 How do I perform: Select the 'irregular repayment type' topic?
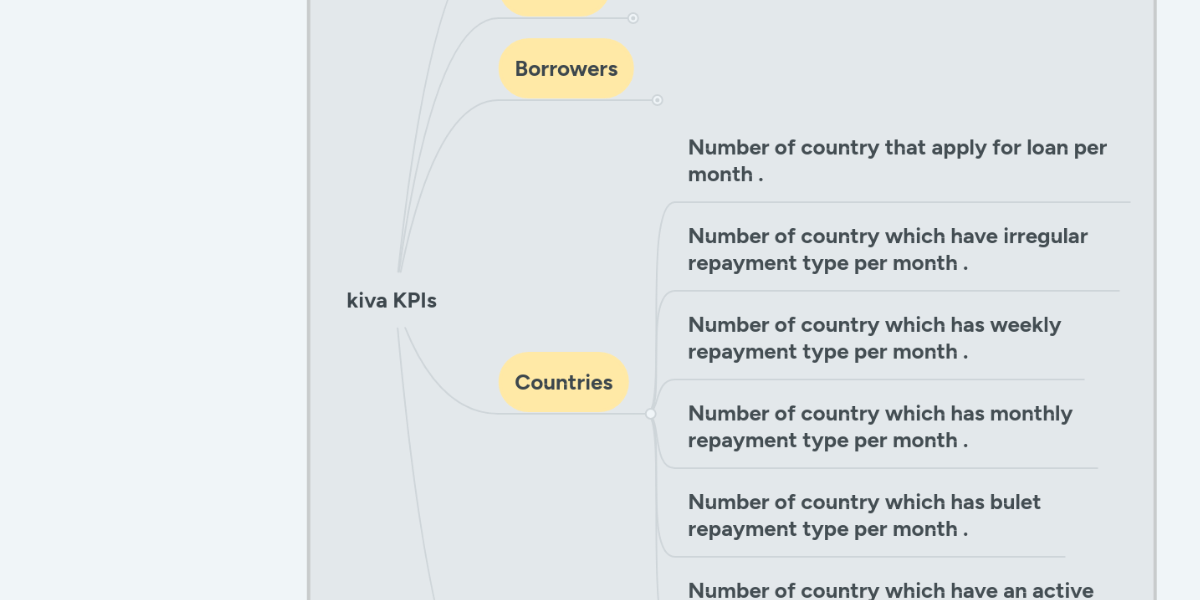pos(887,250)
